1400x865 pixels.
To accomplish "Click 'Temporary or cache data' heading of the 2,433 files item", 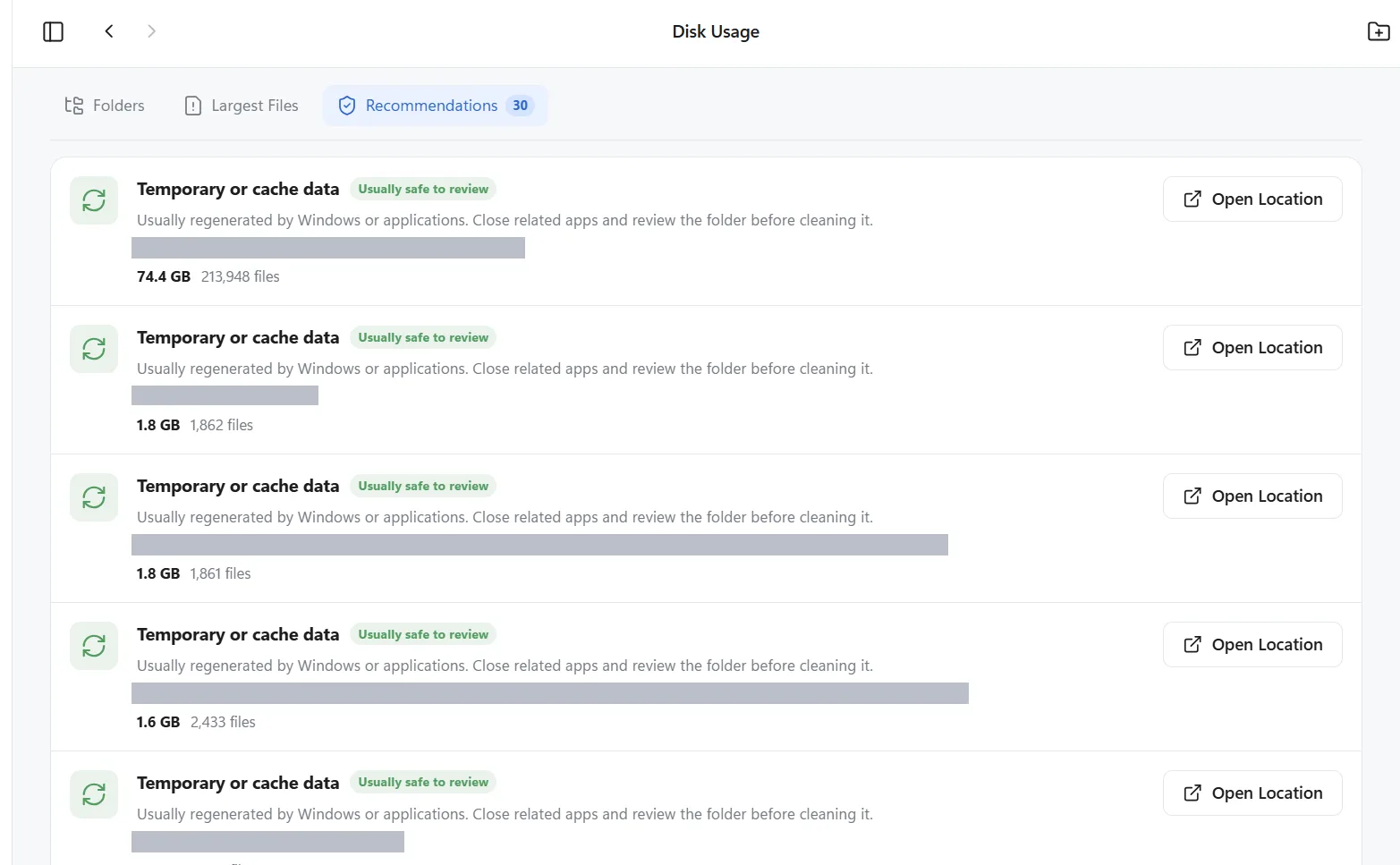I will (x=238, y=635).
